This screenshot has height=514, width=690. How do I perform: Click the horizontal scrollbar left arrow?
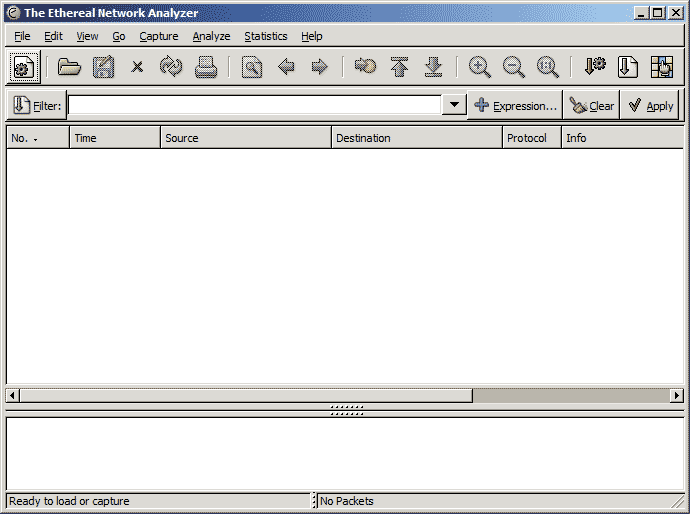(x=12, y=395)
